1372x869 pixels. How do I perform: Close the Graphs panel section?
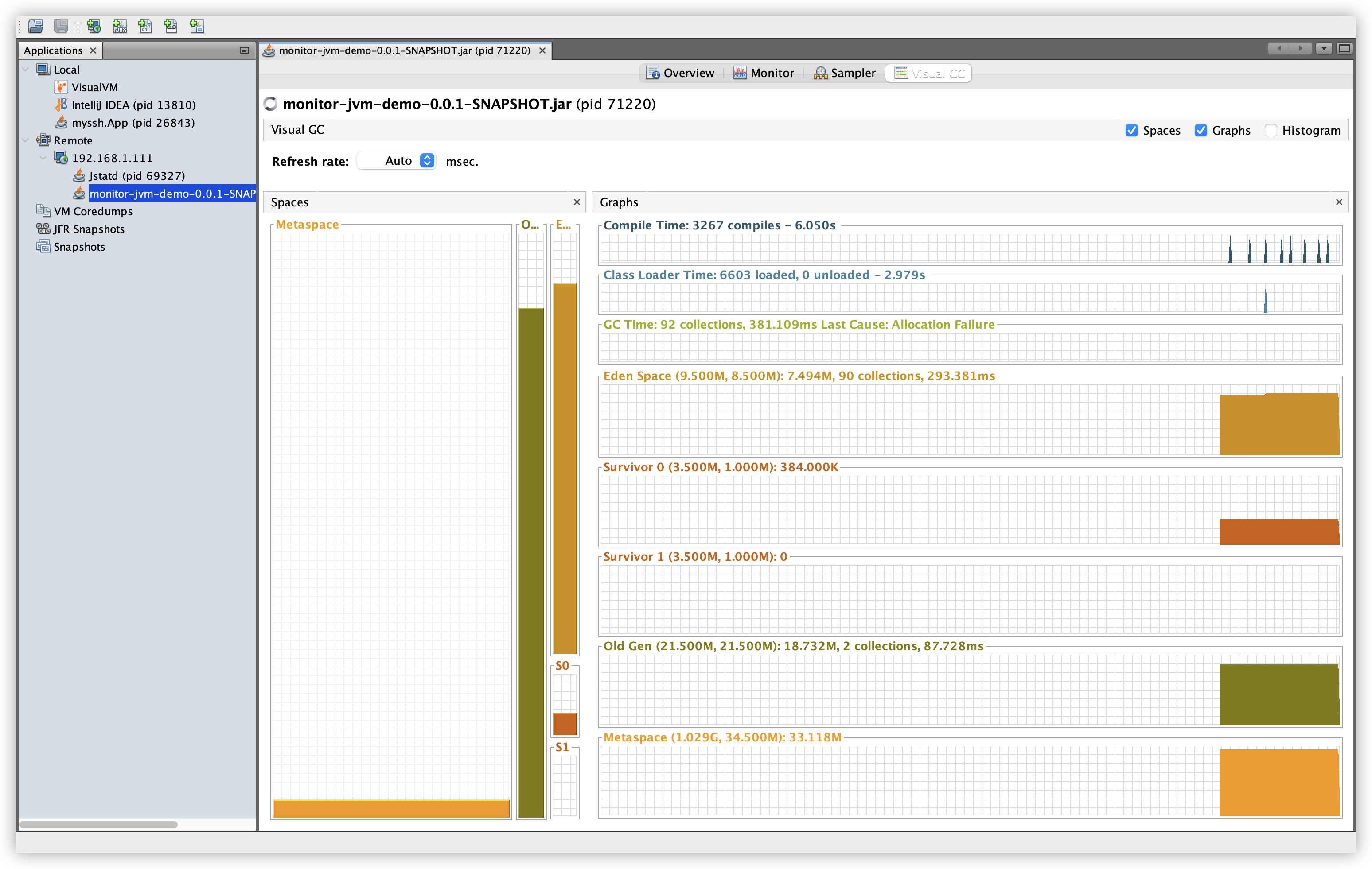tap(1339, 202)
